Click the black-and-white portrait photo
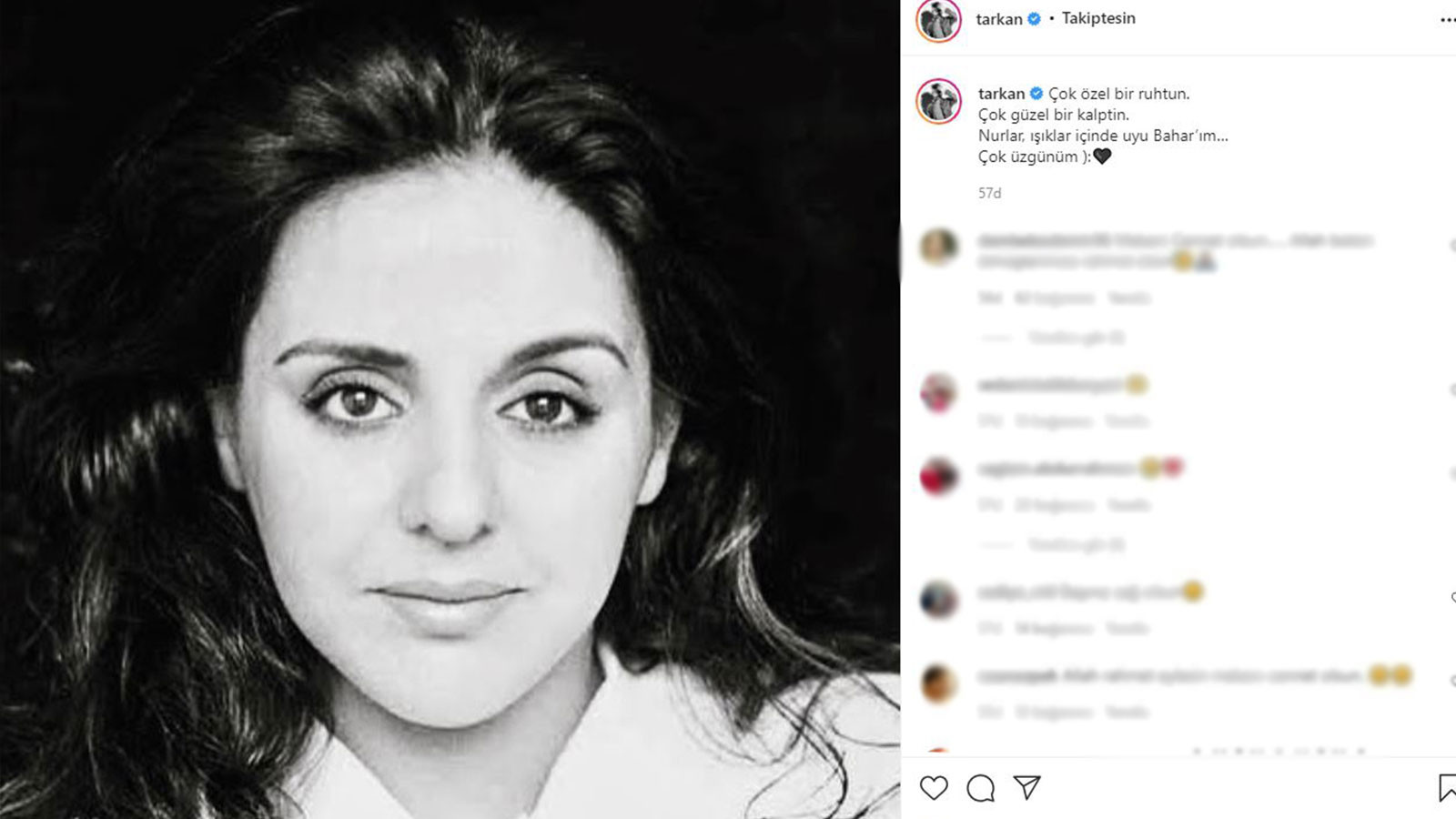This screenshot has height=819, width=1456. click(x=450, y=409)
